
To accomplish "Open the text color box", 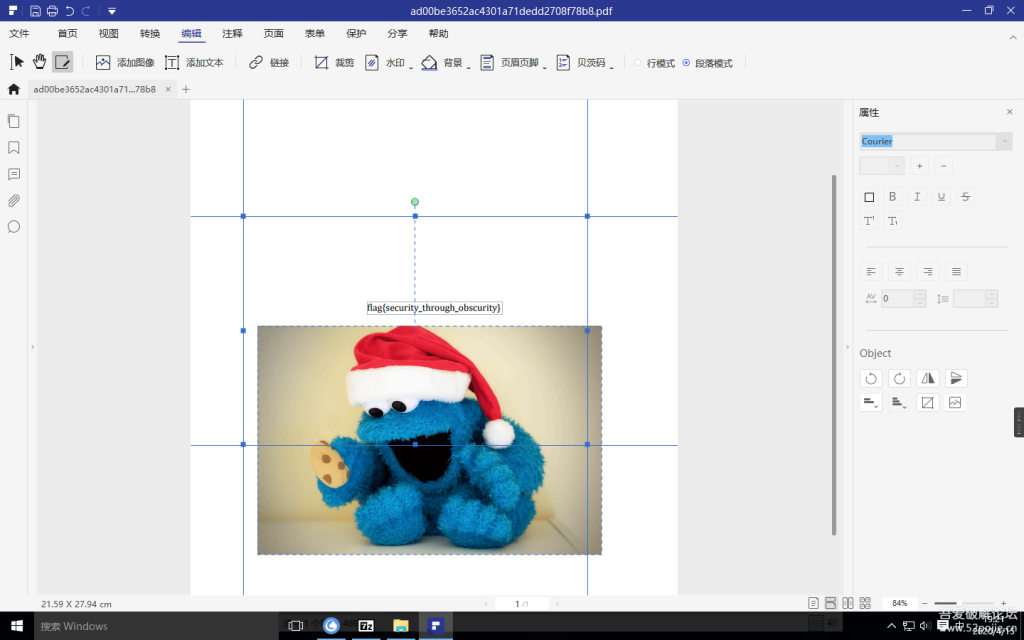I will point(869,197).
